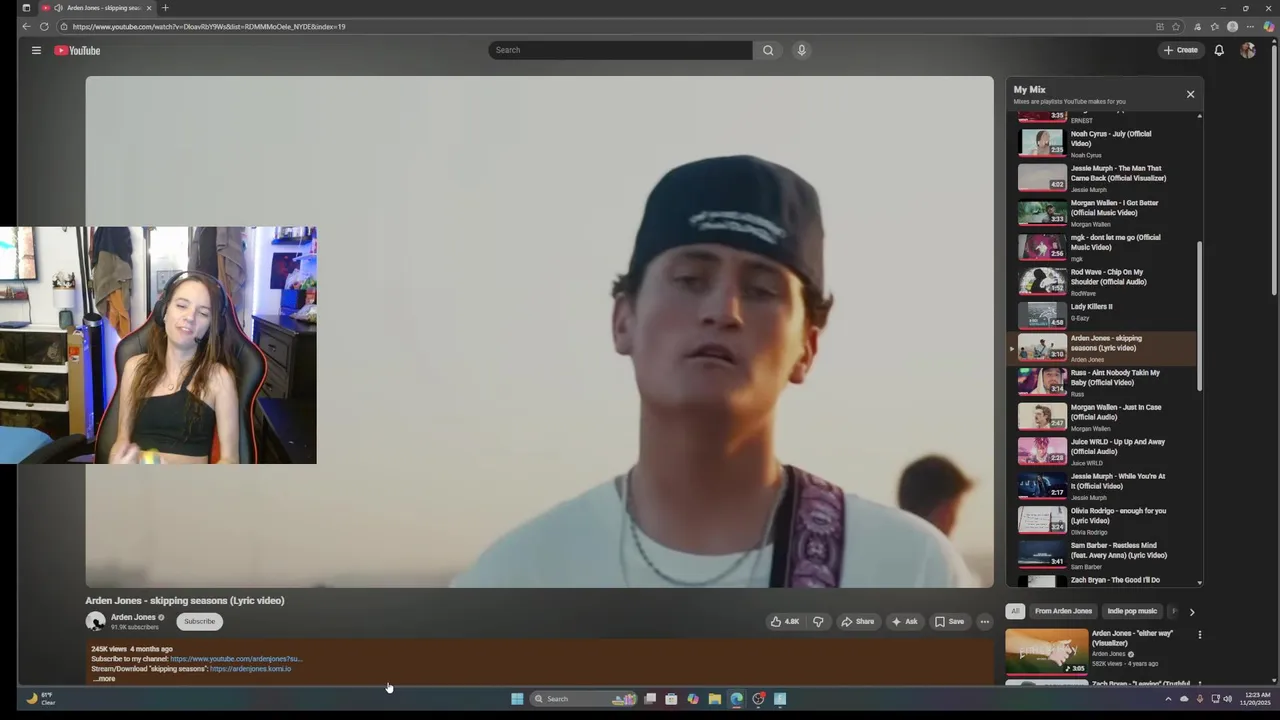The height and width of the screenshot is (720, 1280).
Task: Like the video (4.8K)
Action: (x=785, y=621)
